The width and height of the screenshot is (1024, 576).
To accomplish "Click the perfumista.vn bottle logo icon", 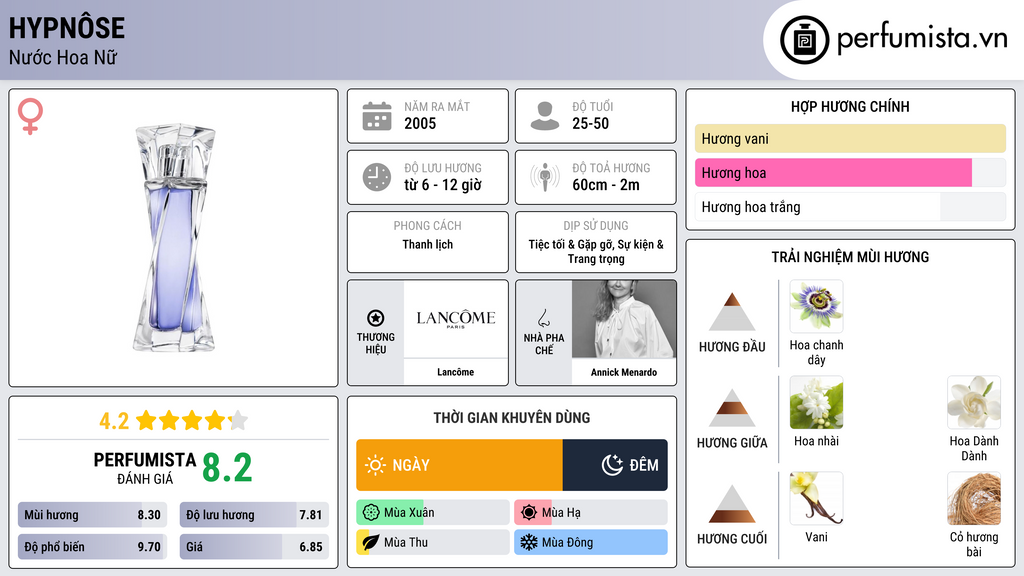I will coord(804,40).
